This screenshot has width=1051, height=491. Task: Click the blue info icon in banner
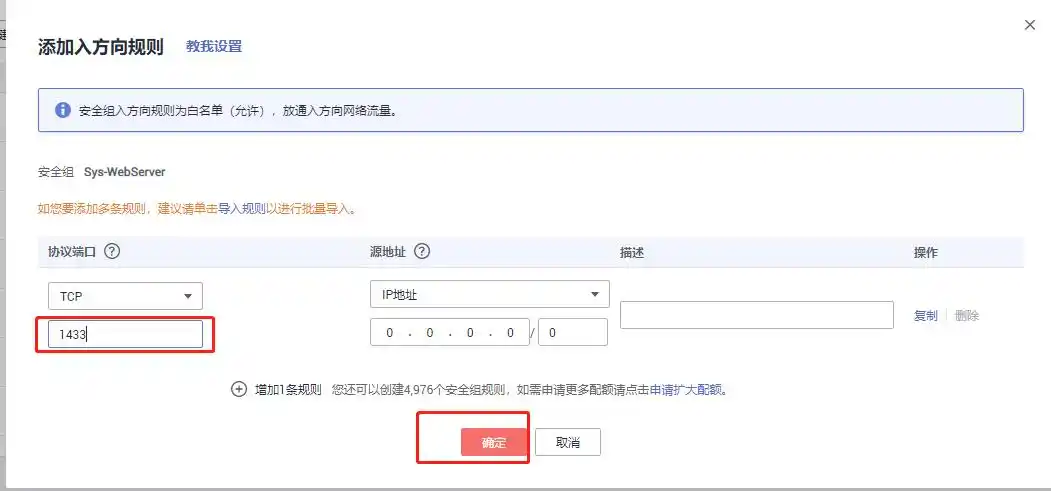62,110
